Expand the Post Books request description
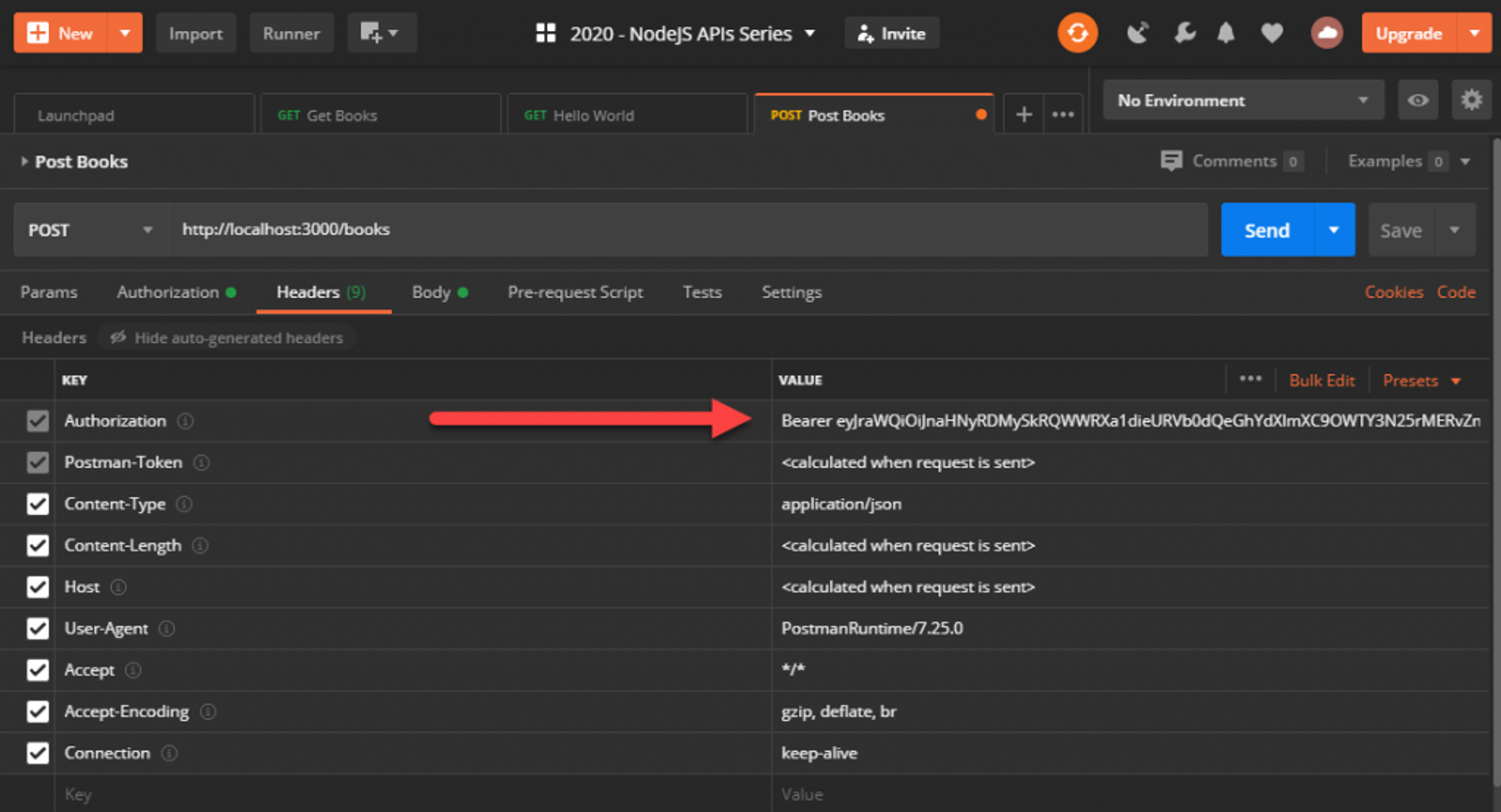Viewport: 1501px width, 812px height. coord(24,161)
